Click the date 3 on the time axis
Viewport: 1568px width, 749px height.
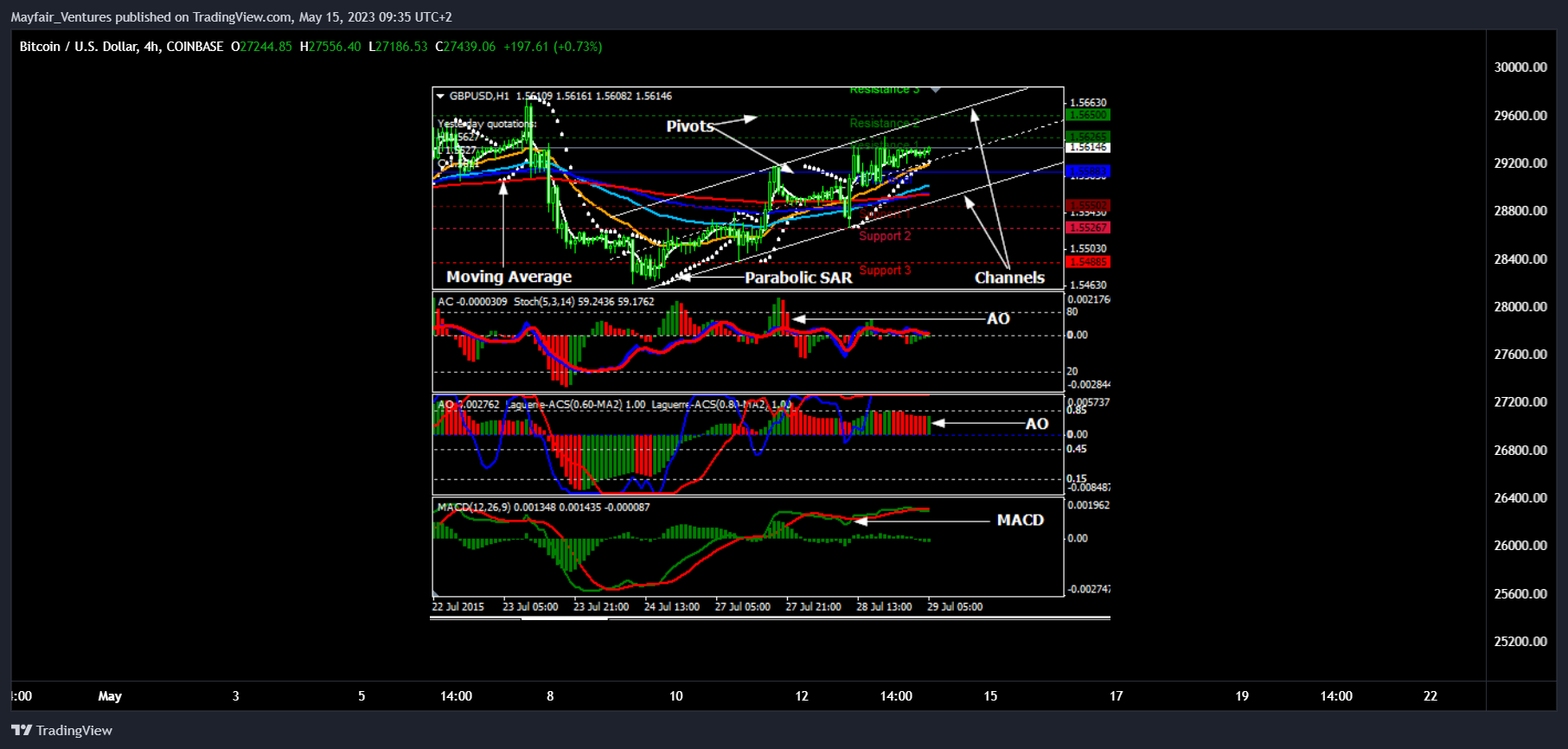pos(236,696)
